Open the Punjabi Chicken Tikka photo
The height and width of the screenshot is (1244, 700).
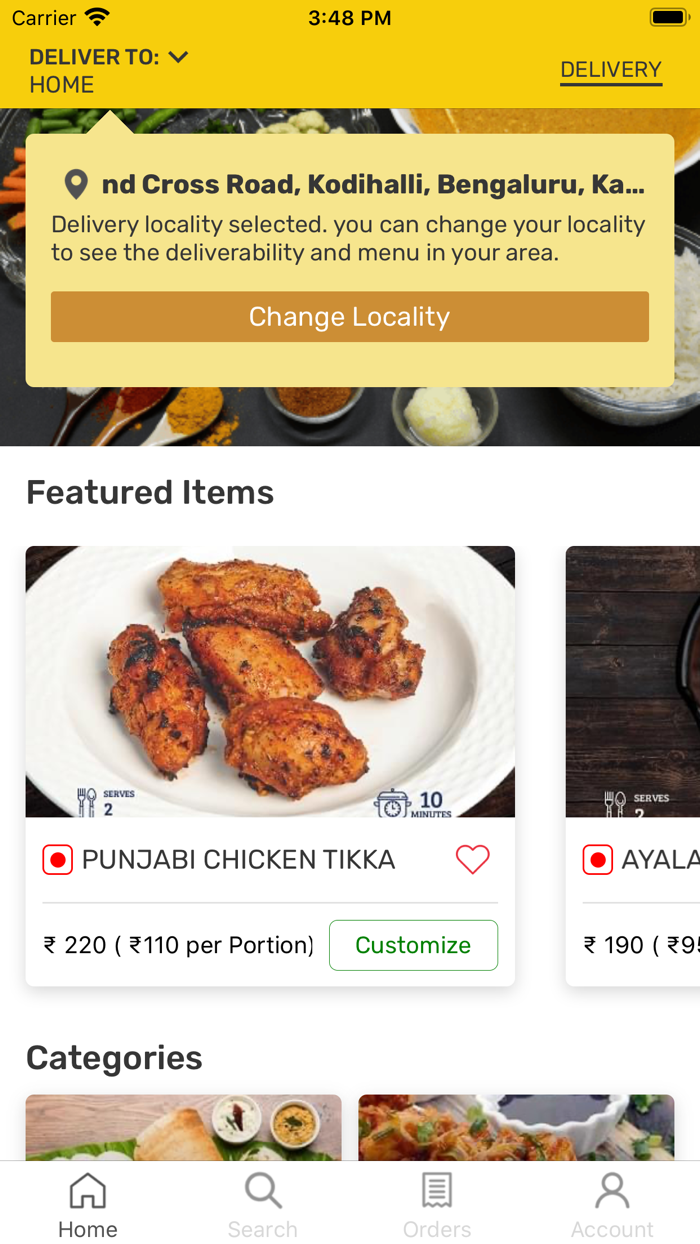pyautogui.click(x=270, y=680)
